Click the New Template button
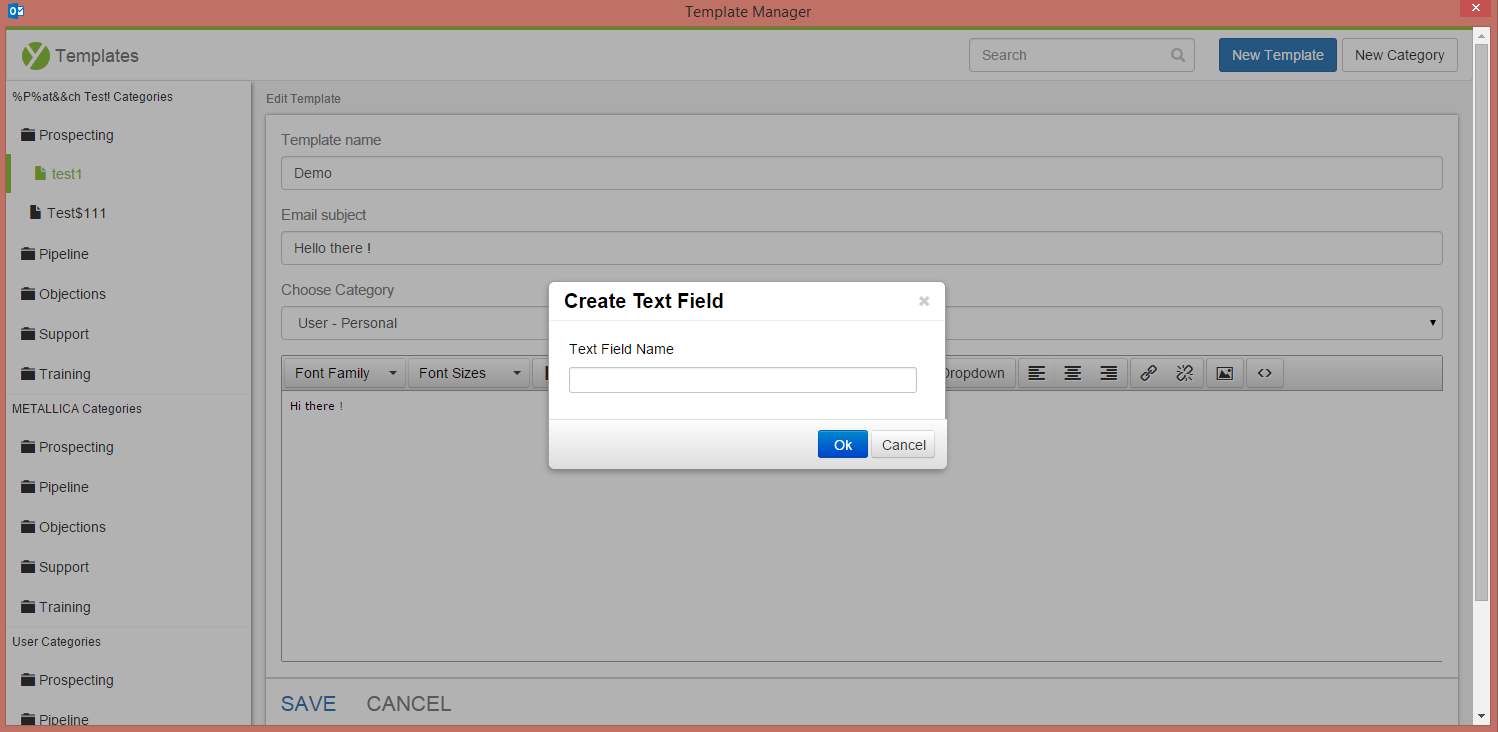This screenshot has width=1498, height=732. click(x=1277, y=55)
